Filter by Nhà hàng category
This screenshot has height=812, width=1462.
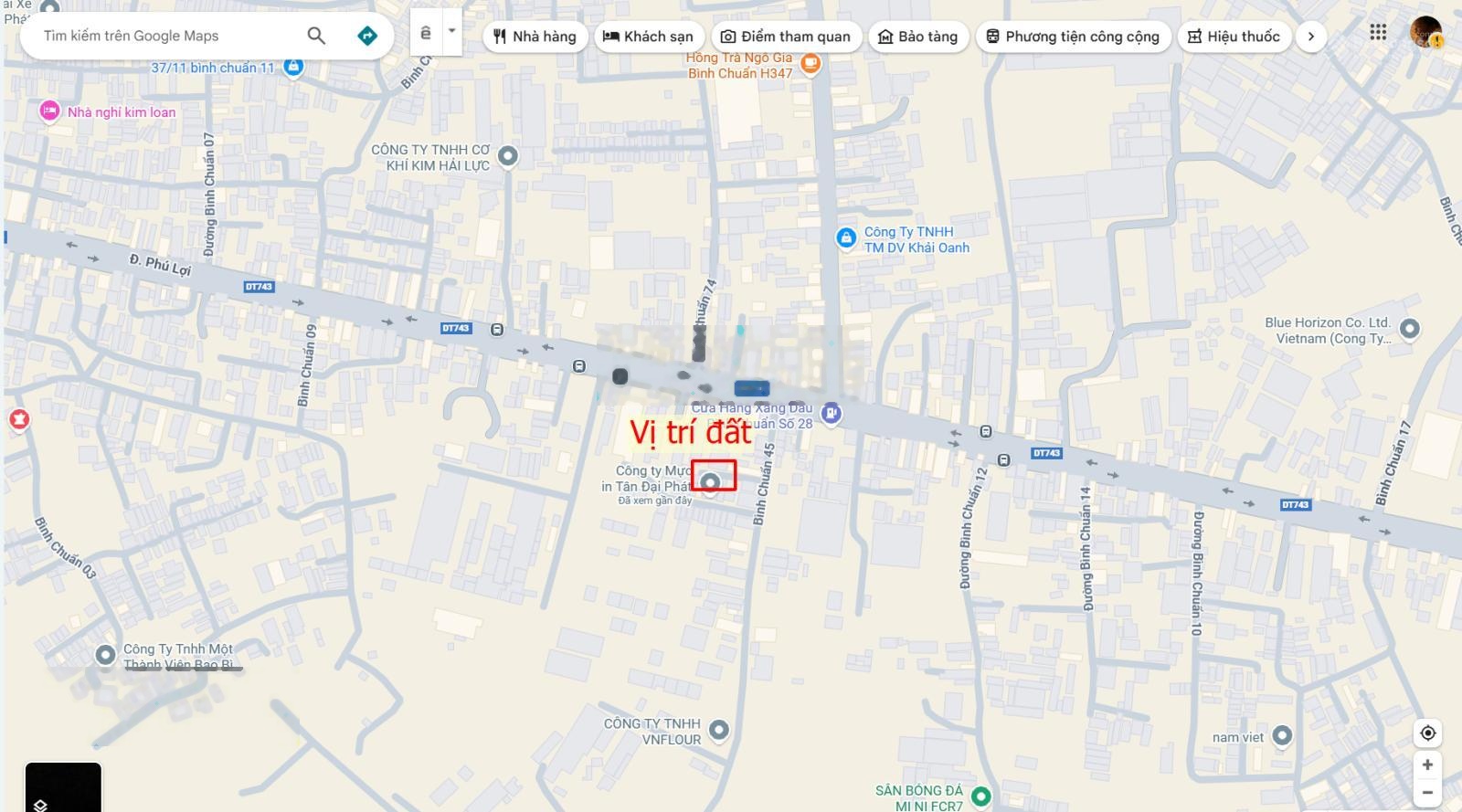[x=535, y=37]
